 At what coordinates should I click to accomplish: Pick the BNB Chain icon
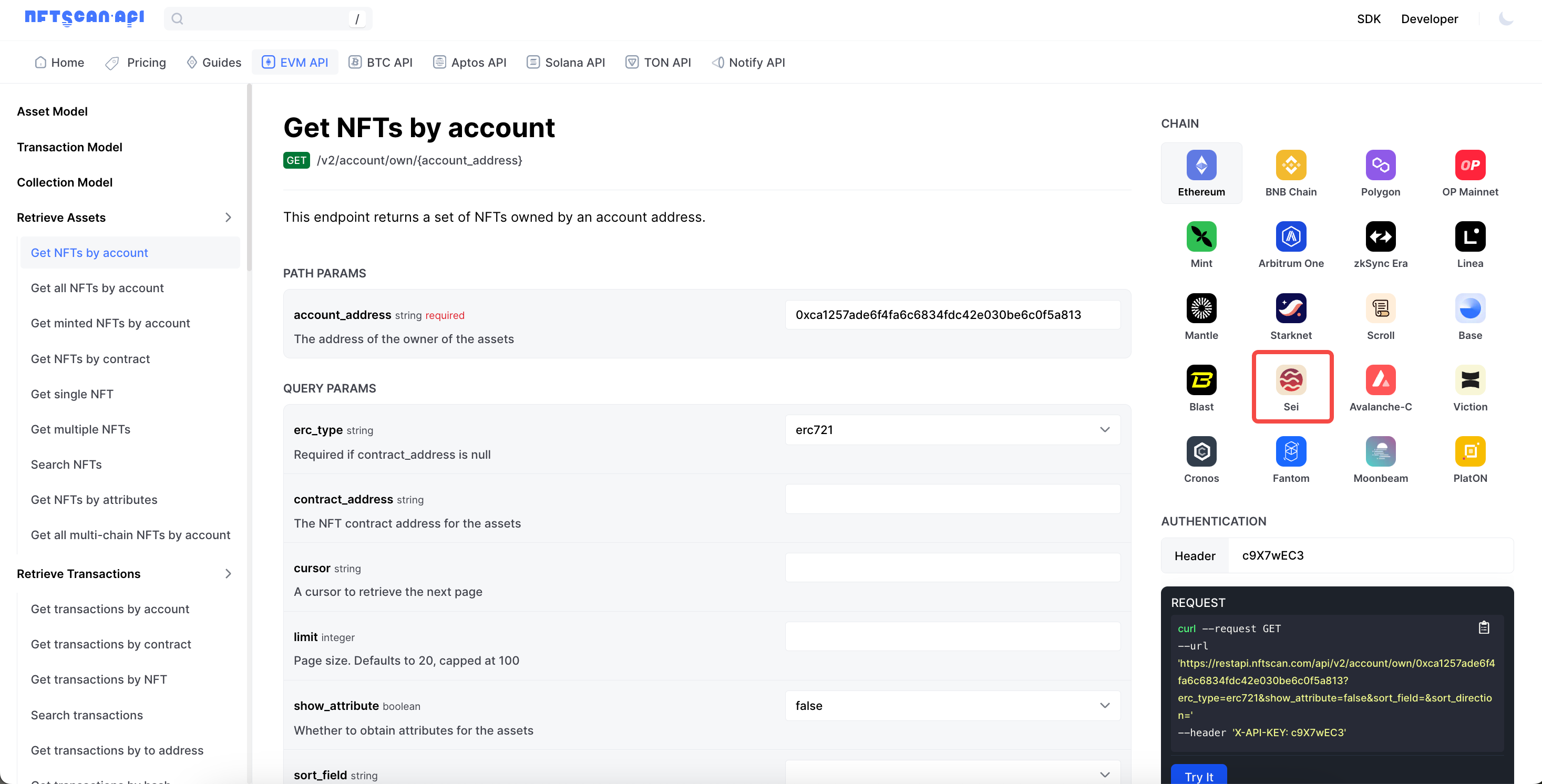[x=1291, y=165]
